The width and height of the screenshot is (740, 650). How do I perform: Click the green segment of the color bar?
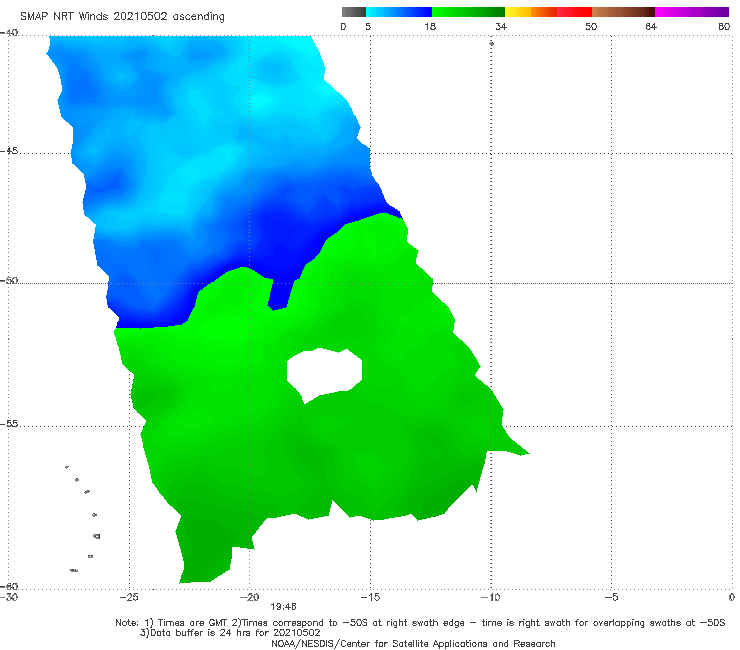click(x=468, y=12)
